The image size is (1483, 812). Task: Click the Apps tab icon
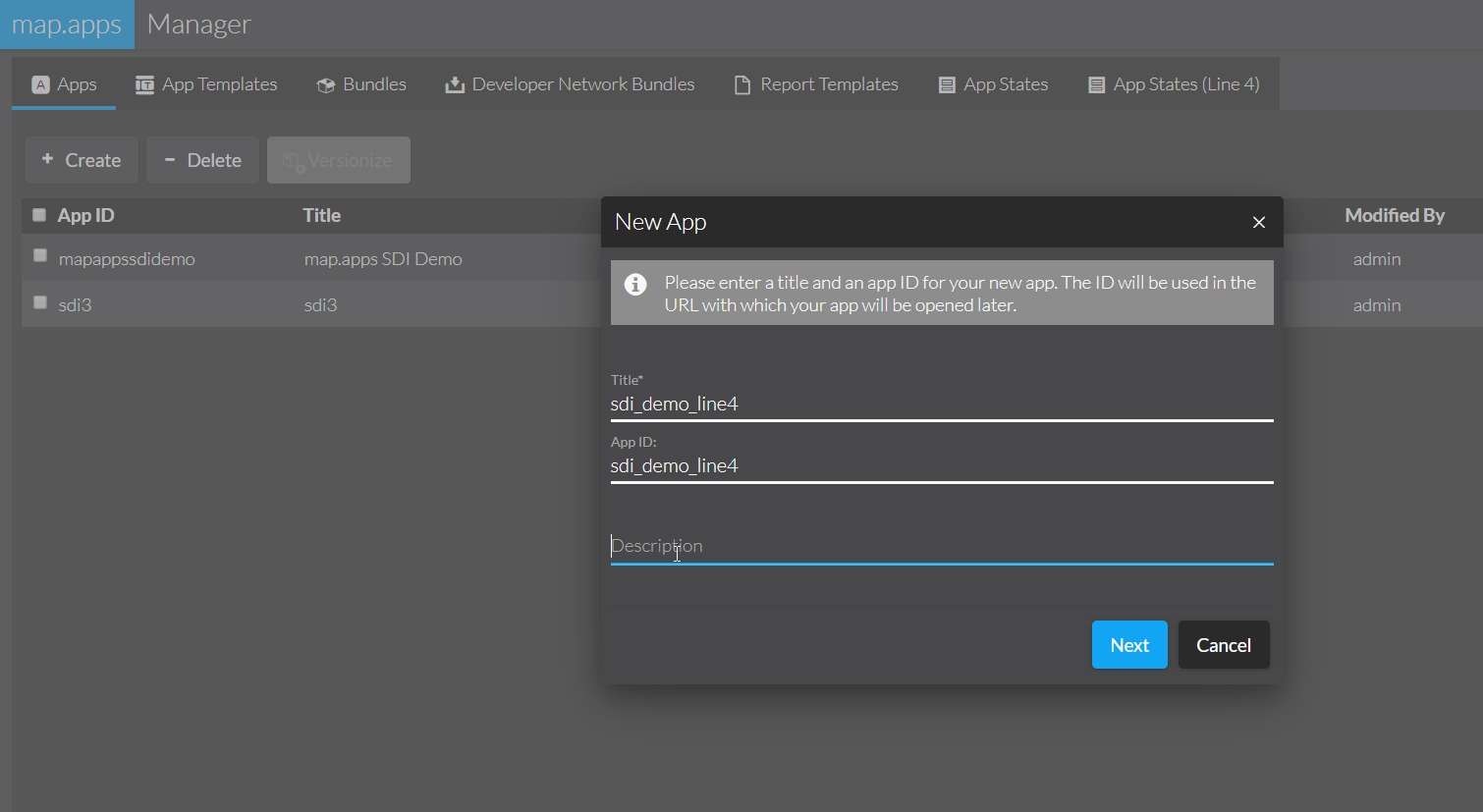pos(43,84)
